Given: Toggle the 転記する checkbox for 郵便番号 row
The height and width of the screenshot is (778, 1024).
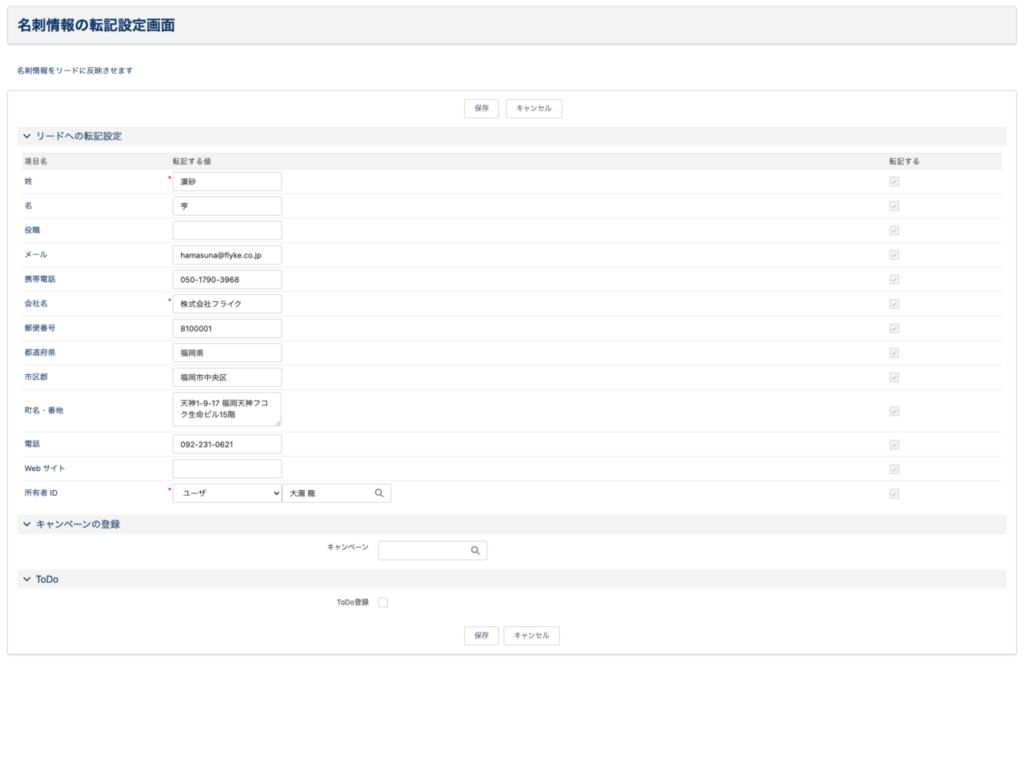Looking at the screenshot, I should pos(894,329).
